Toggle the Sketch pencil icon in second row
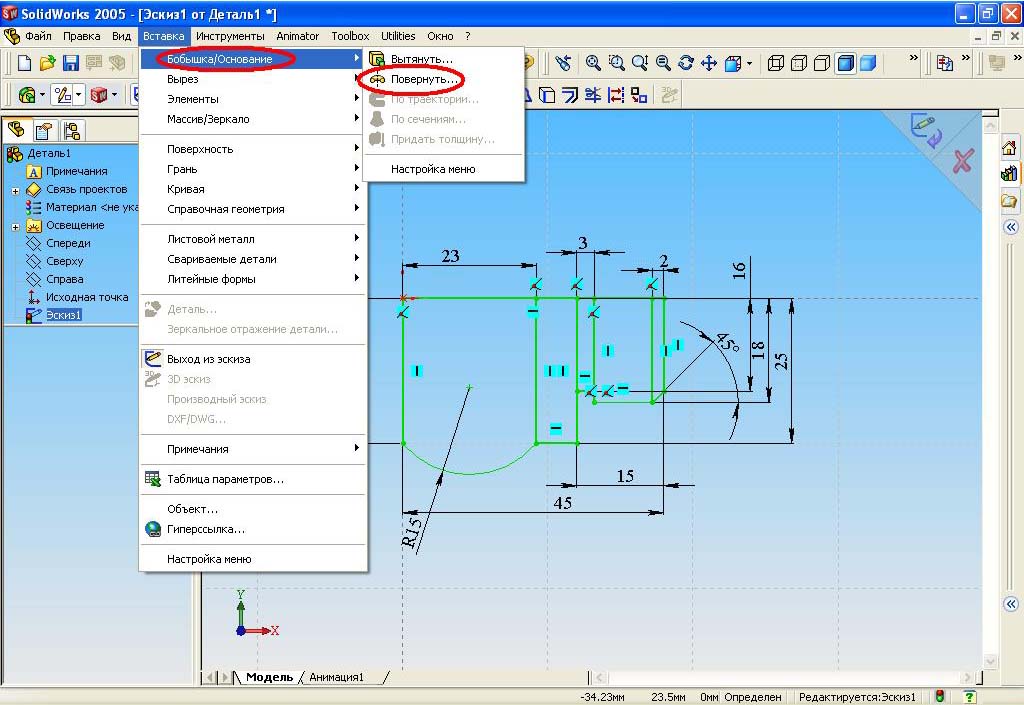The height and width of the screenshot is (705, 1024). click(63, 95)
